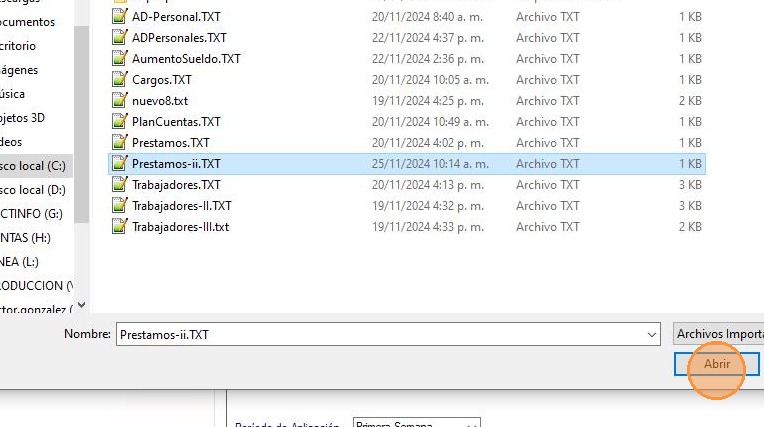Click the PlanCuentas.TXT file icon
The height and width of the screenshot is (427, 764).
point(119,121)
